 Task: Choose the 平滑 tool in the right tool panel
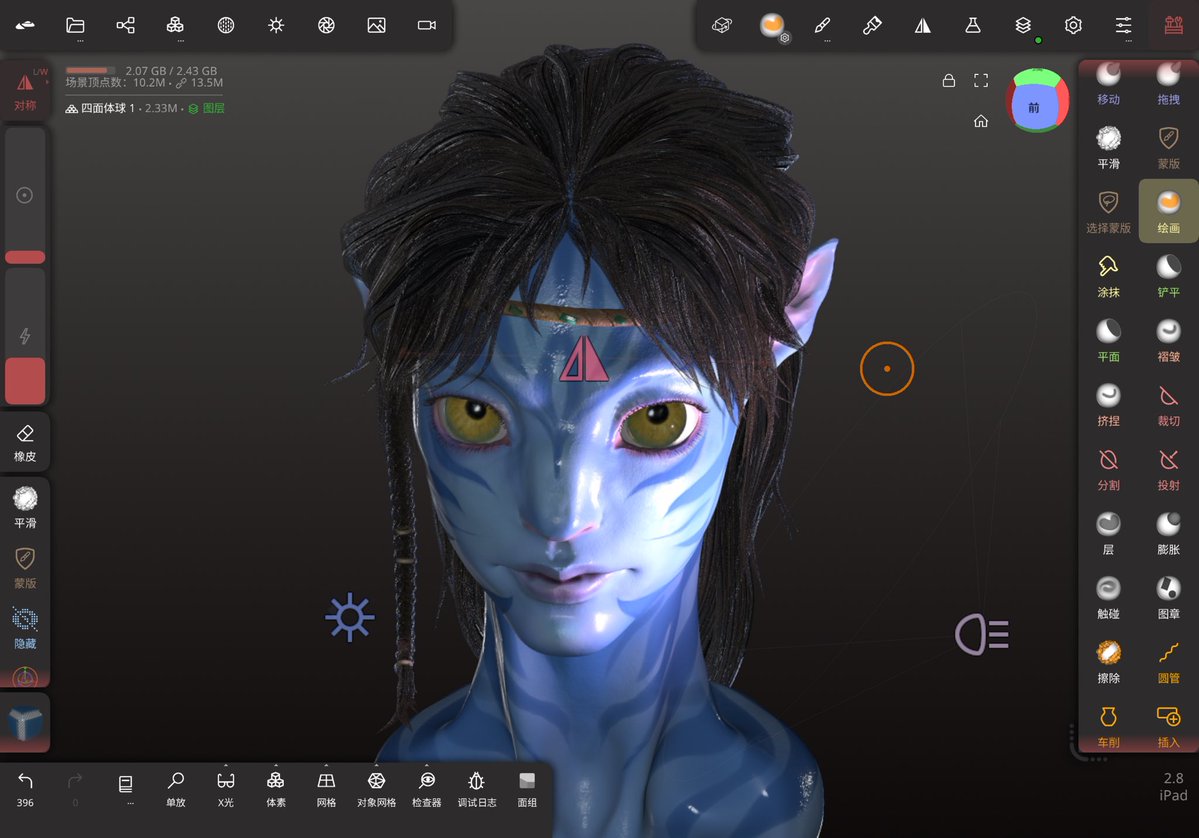pyautogui.click(x=1108, y=148)
